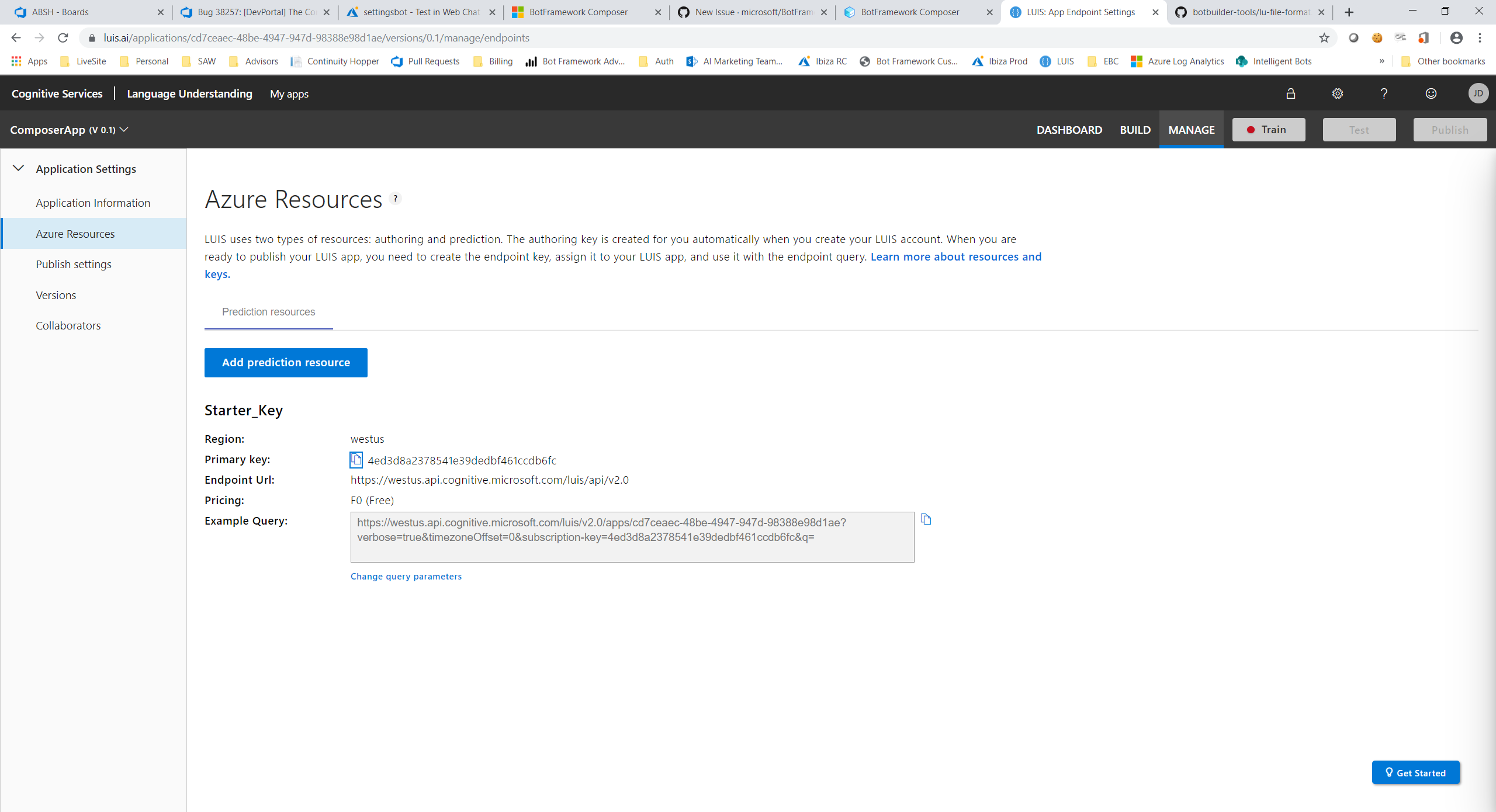Bookmark this page with the star icon

pos(1322,38)
